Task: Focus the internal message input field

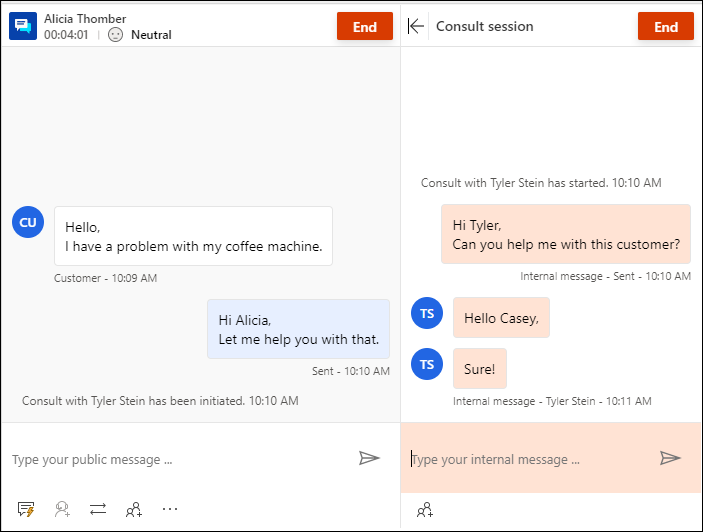Action: (529, 459)
